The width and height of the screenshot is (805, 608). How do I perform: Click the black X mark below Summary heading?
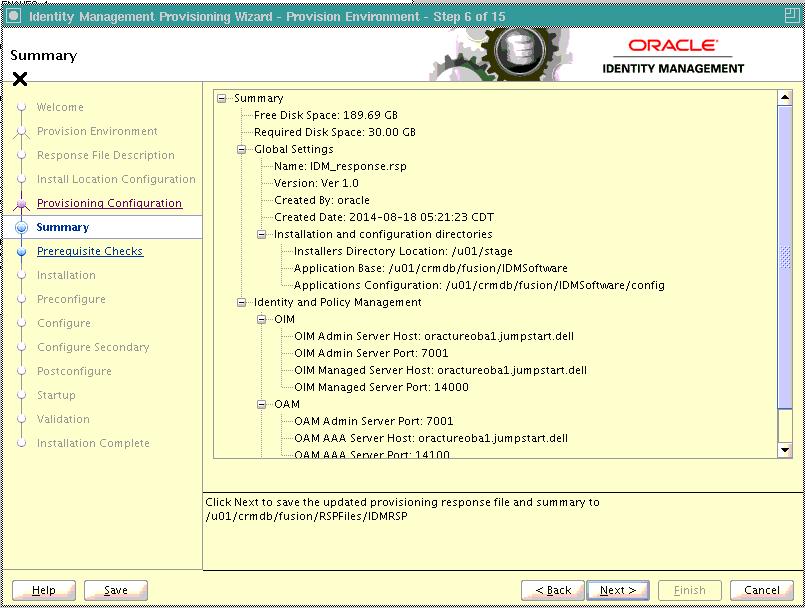click(20, 79)
